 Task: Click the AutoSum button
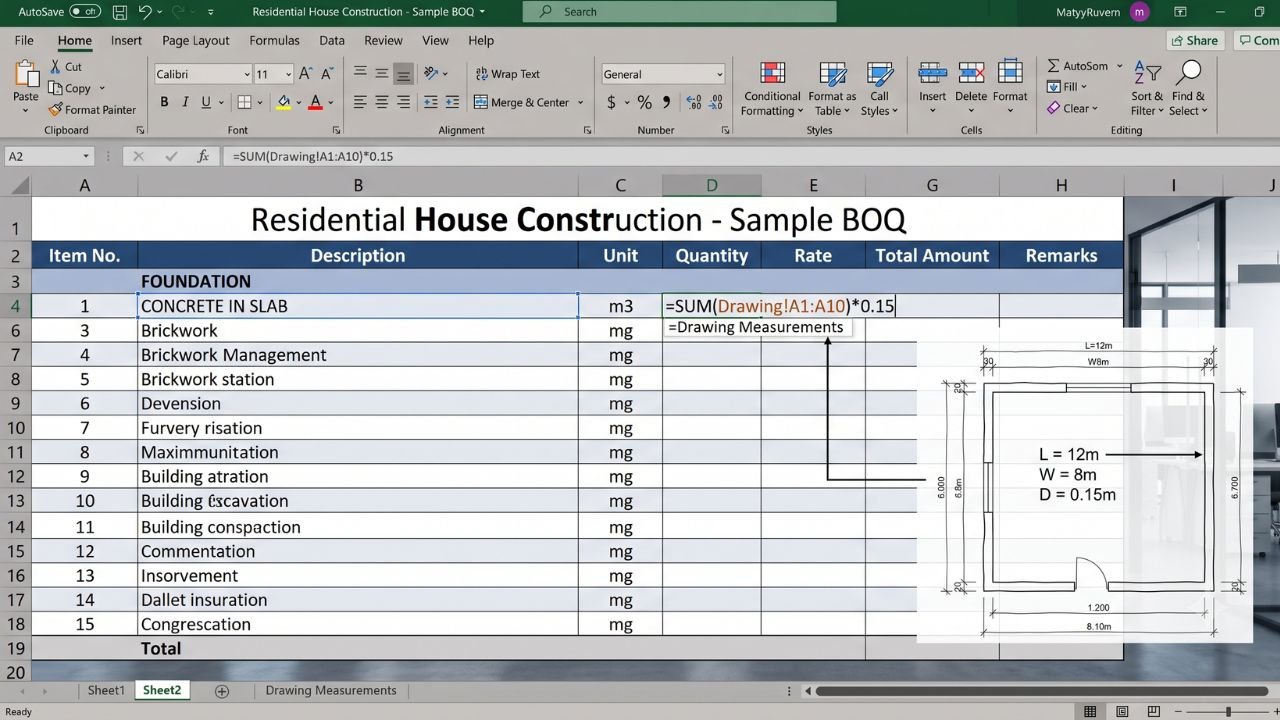click(1078, 66)
